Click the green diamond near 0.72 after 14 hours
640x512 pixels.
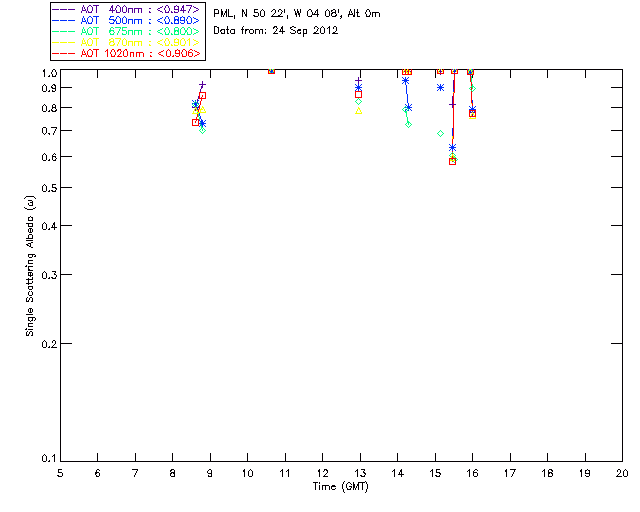pyautogui.click(x=408, y=125)
